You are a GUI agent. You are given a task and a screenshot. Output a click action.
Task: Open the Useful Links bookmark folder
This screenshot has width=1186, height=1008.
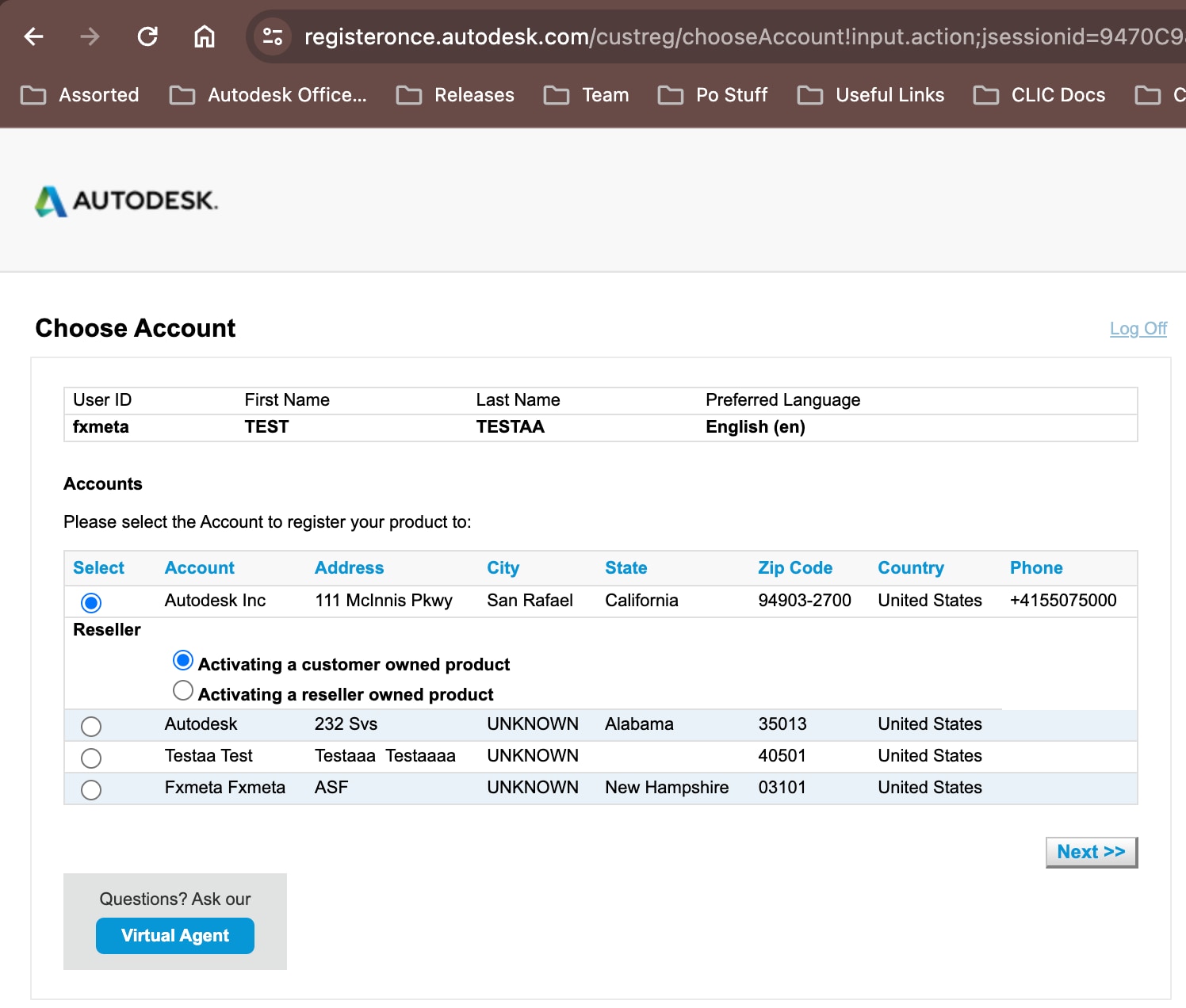[871, 95]
